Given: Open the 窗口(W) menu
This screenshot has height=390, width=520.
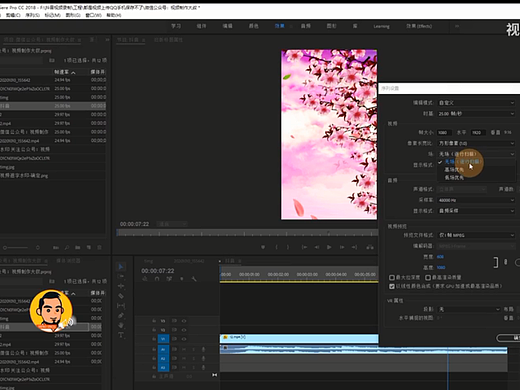Looking at the screenshot, I should click(94, 15).
